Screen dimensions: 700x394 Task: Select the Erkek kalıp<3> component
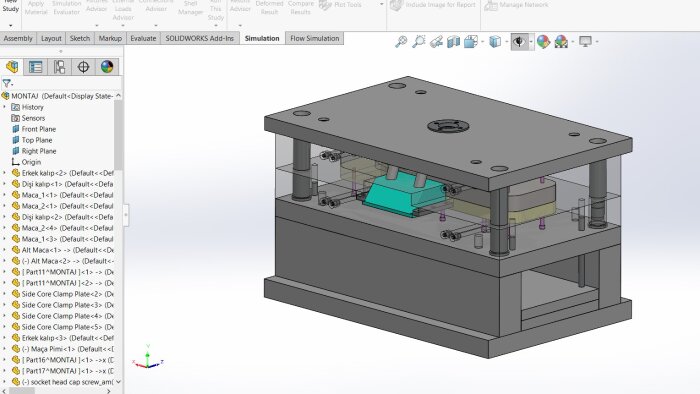point(62,338)
